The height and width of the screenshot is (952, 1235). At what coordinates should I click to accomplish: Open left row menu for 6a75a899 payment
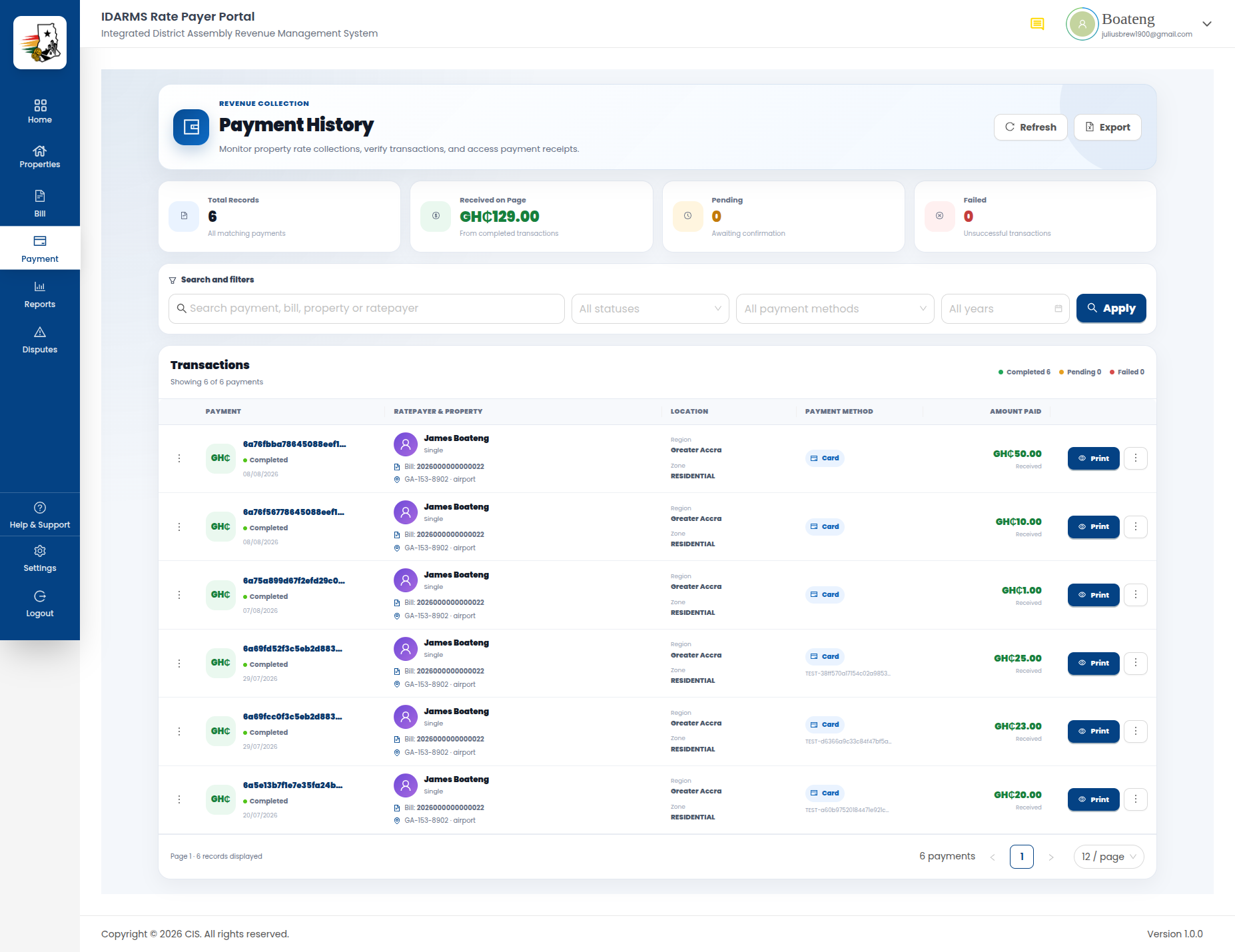coord(179,595)
